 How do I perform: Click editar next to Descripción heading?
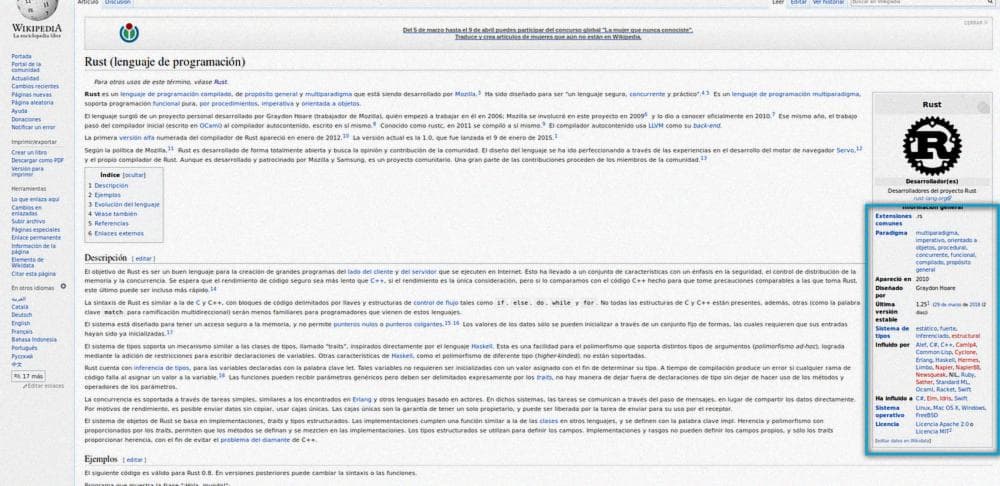143,259
